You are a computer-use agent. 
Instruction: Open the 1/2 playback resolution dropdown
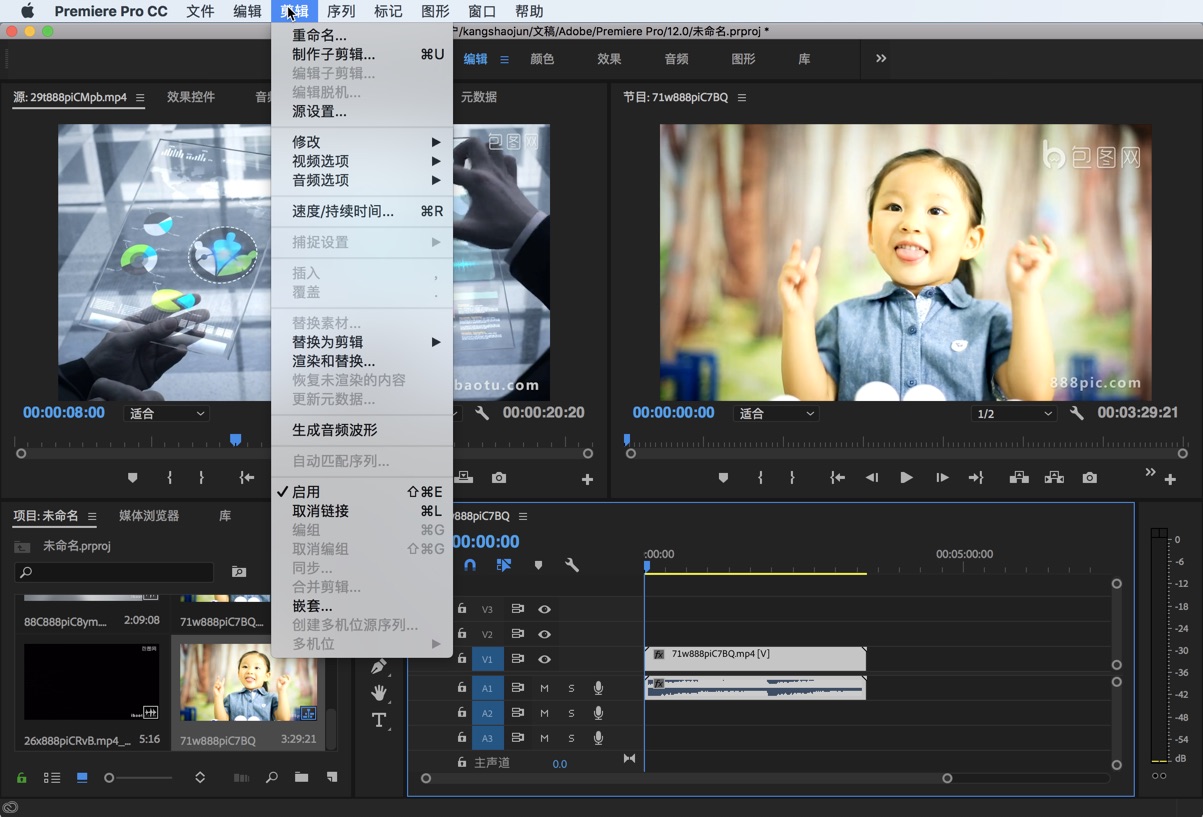coord(1013,412)
